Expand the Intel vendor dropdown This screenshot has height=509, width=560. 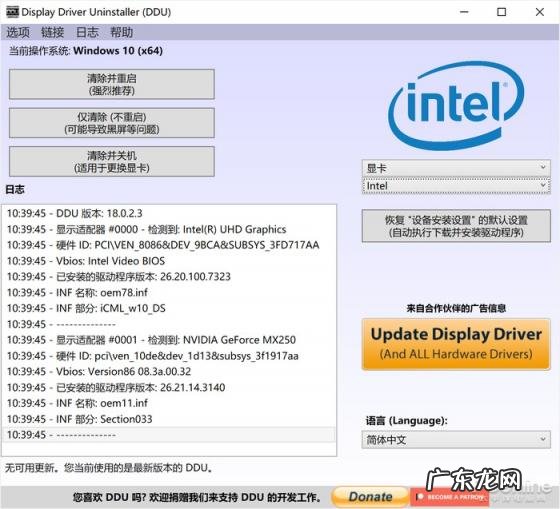click(456, 186)
